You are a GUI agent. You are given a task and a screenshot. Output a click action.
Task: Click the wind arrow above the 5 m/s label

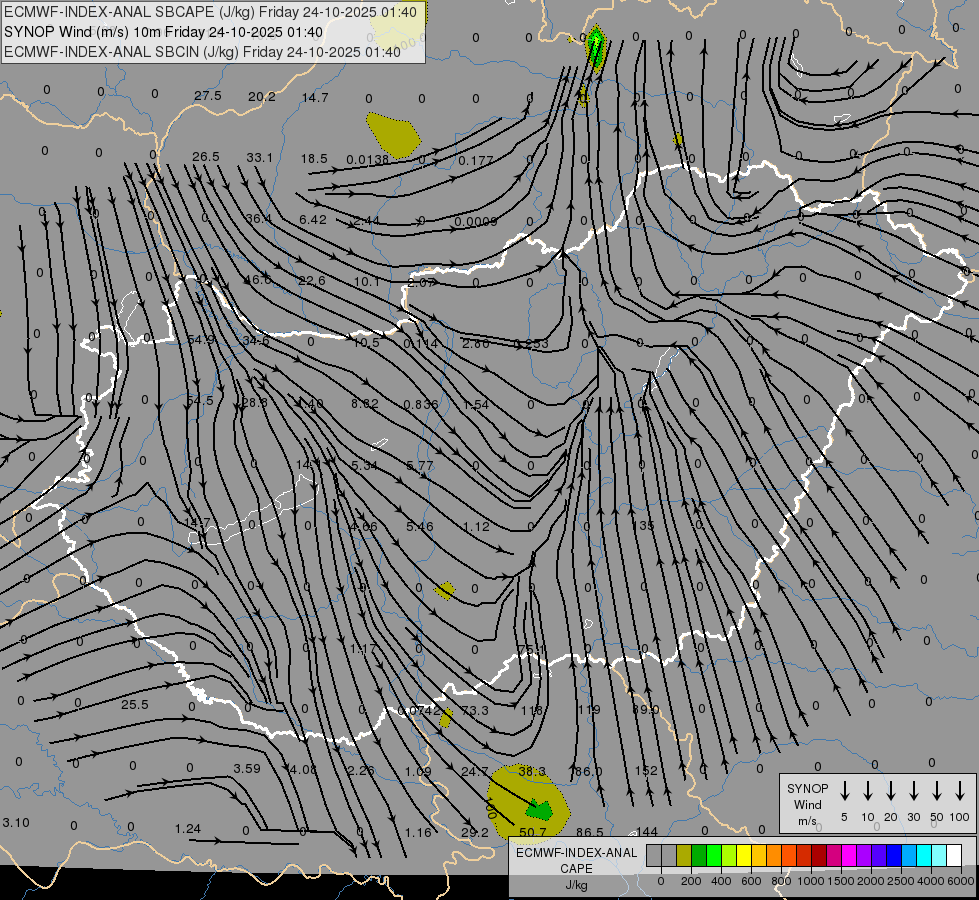[x=845, y=791]
